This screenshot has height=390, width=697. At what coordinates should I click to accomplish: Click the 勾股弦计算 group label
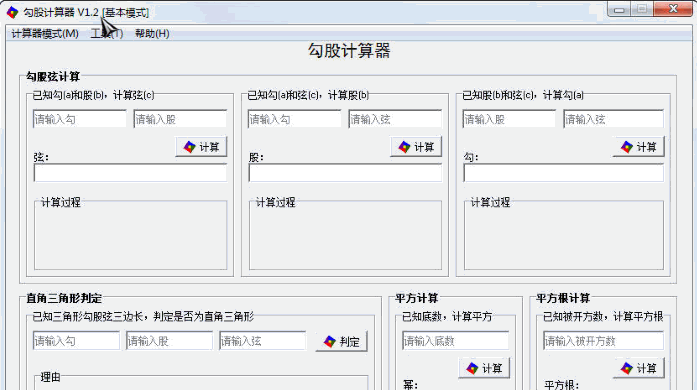point(53,76)
